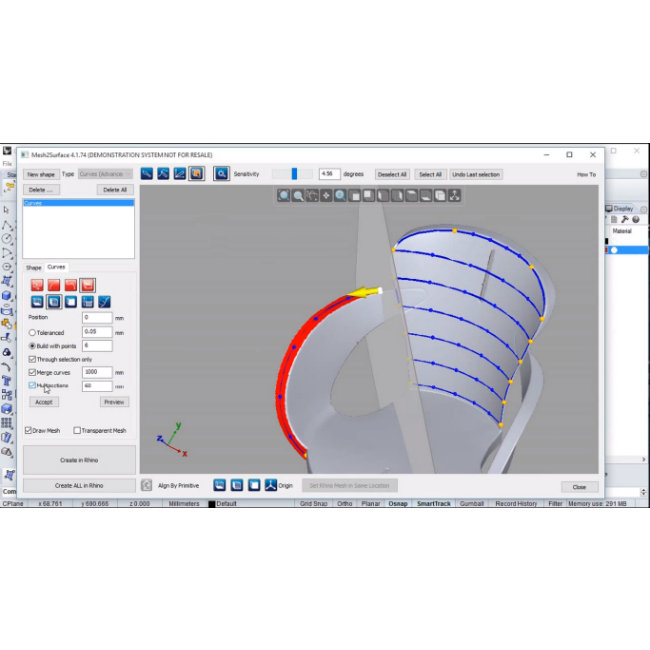Open the Rhino File menu
This screenshot has height=650, width=650.
[x=7, y=163]
